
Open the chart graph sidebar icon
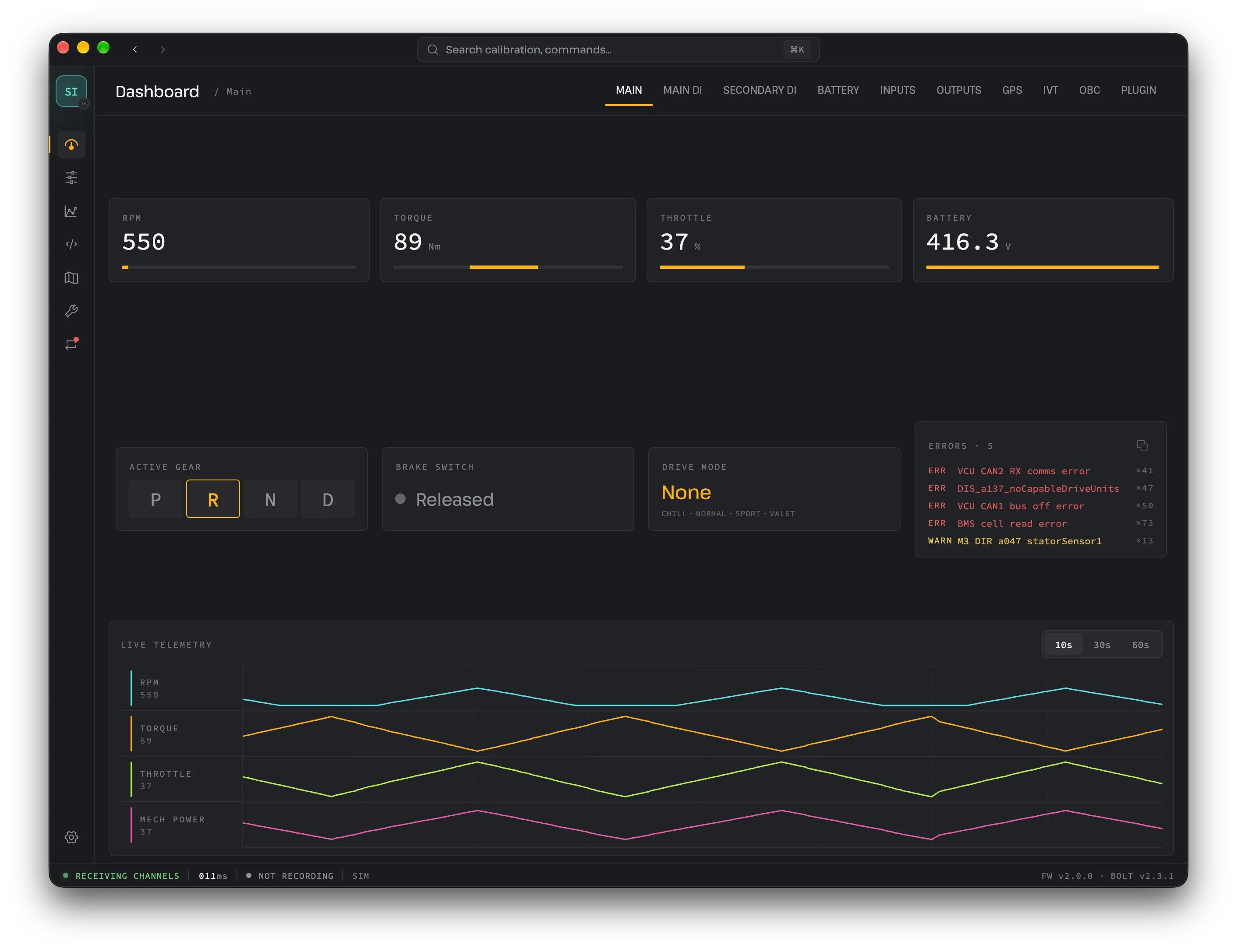(71, 211)
